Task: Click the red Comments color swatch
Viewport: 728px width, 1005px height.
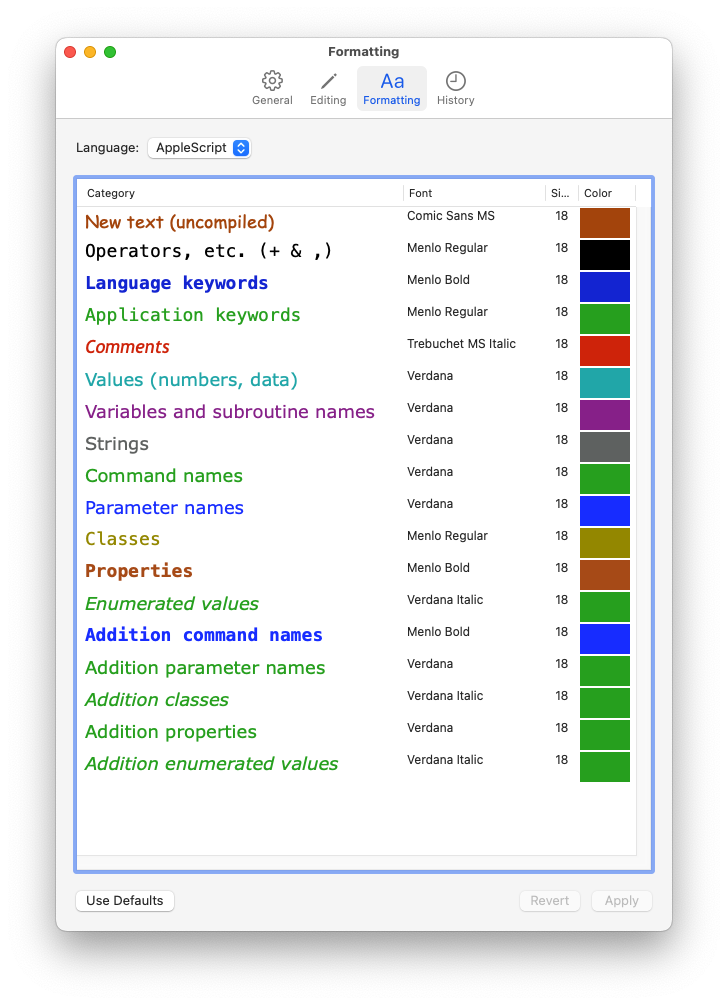Action: click(605, 351)
